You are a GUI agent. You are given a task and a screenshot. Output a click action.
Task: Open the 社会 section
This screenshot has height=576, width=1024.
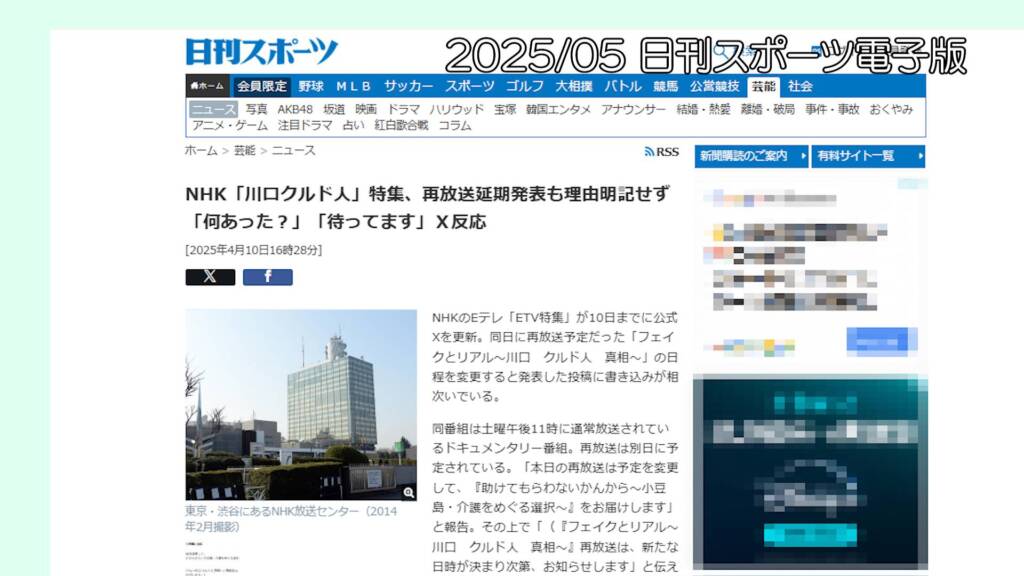800,86
